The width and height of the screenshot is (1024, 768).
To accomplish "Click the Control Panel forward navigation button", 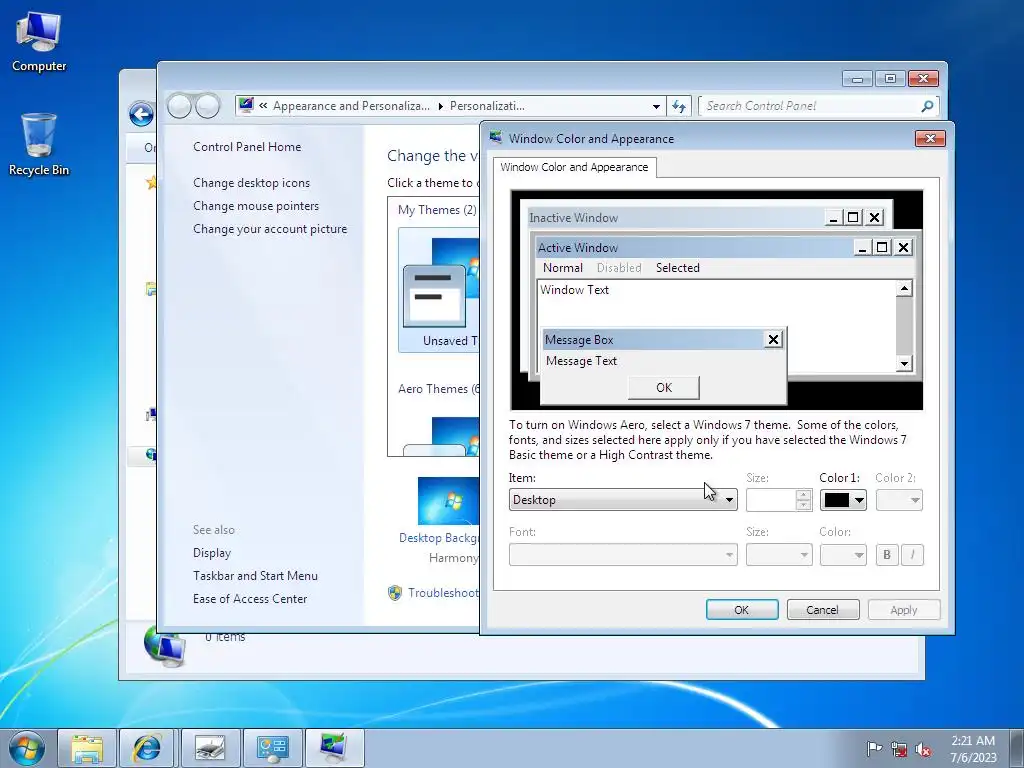I will point(208,106).
